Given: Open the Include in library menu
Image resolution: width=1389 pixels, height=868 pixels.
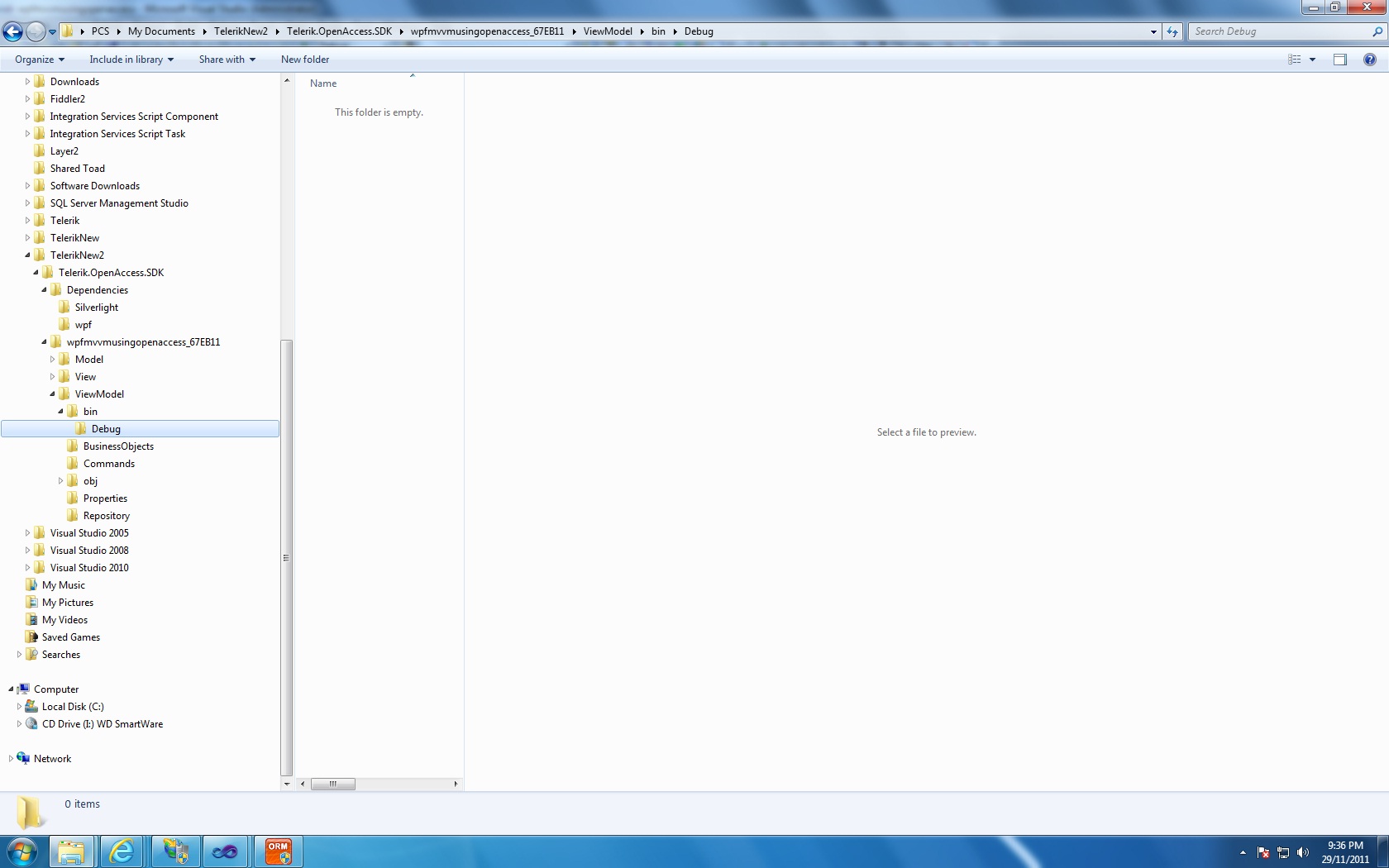Looking at the screenshot, I should 131,60.
